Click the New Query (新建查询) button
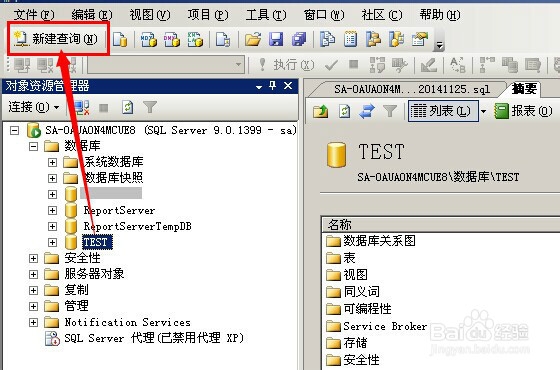The width and height of the screenshot is (560, 370). pyautogui.click(x=56, y=39)
